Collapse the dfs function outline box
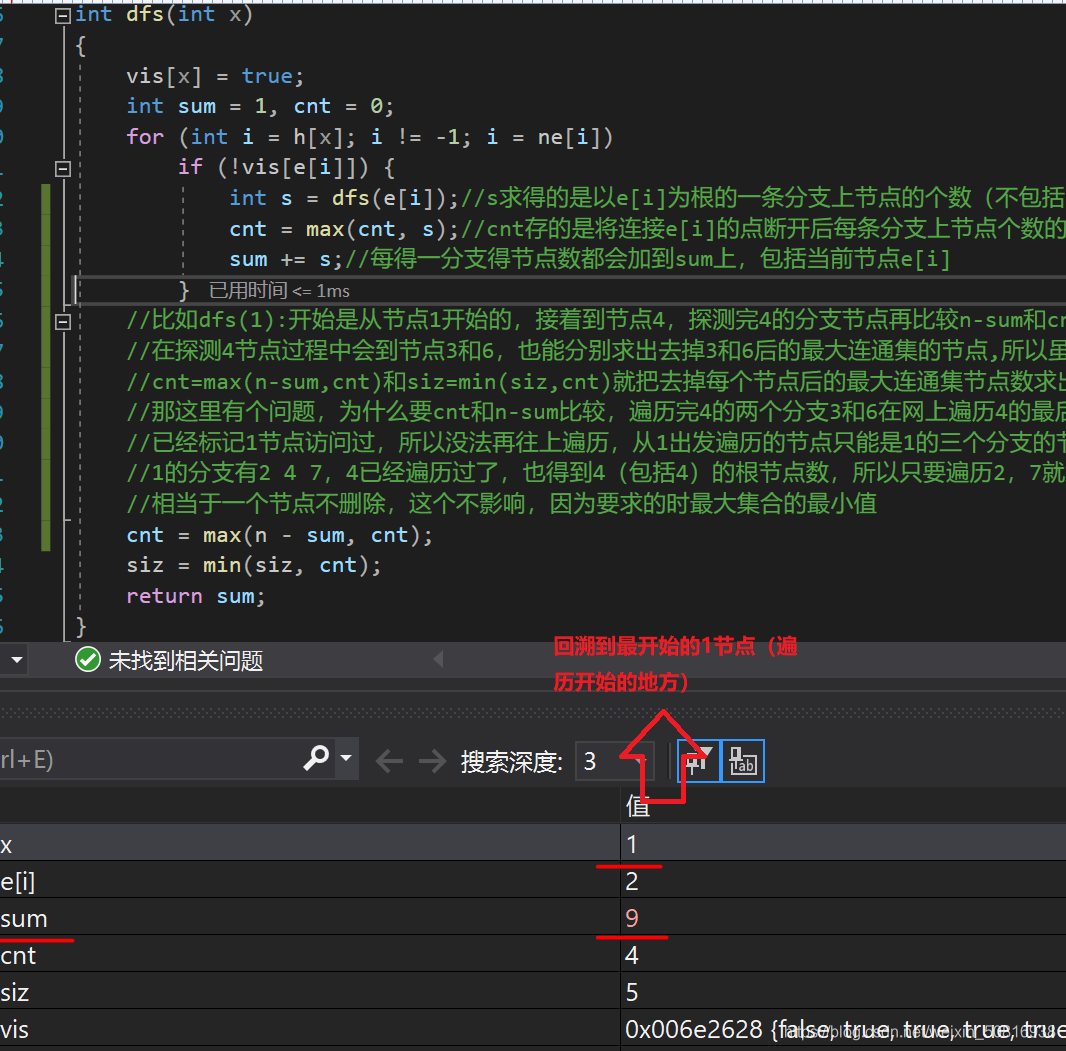The height and width of the screenshot is (1051, 1066). (63, 16)
